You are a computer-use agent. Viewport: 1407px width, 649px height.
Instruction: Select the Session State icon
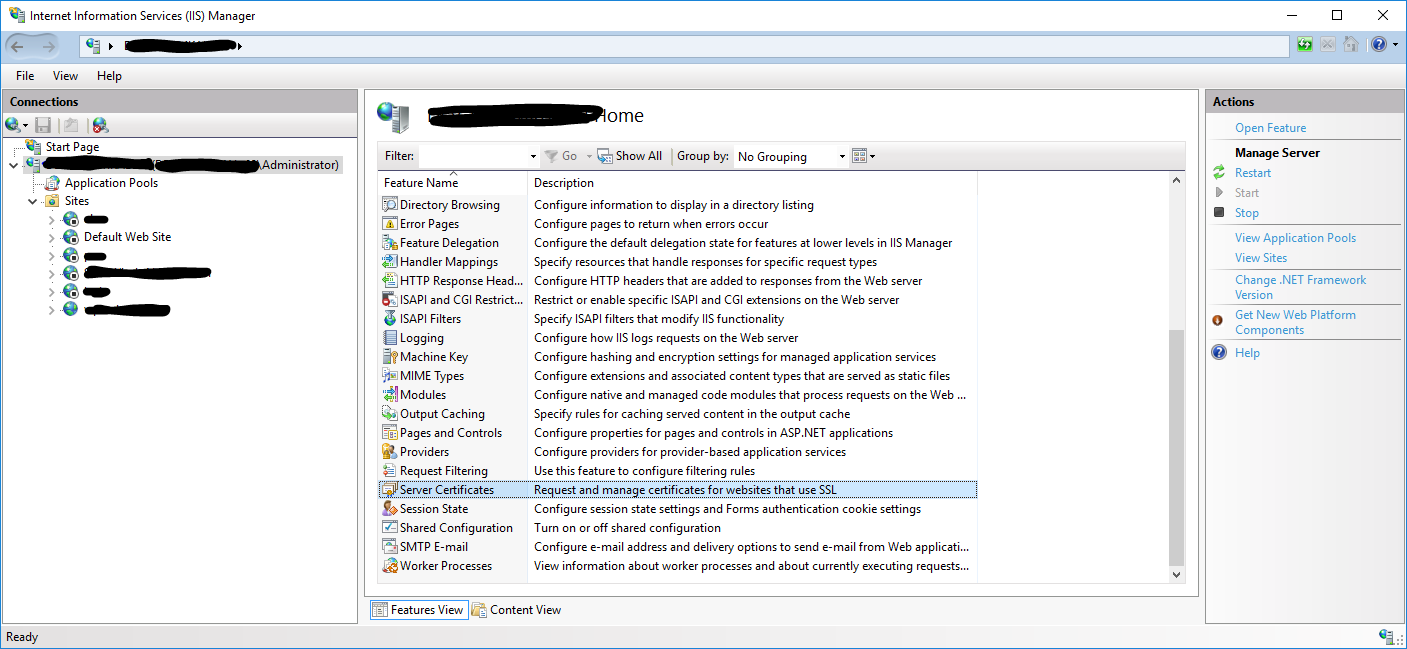point(390,509)
